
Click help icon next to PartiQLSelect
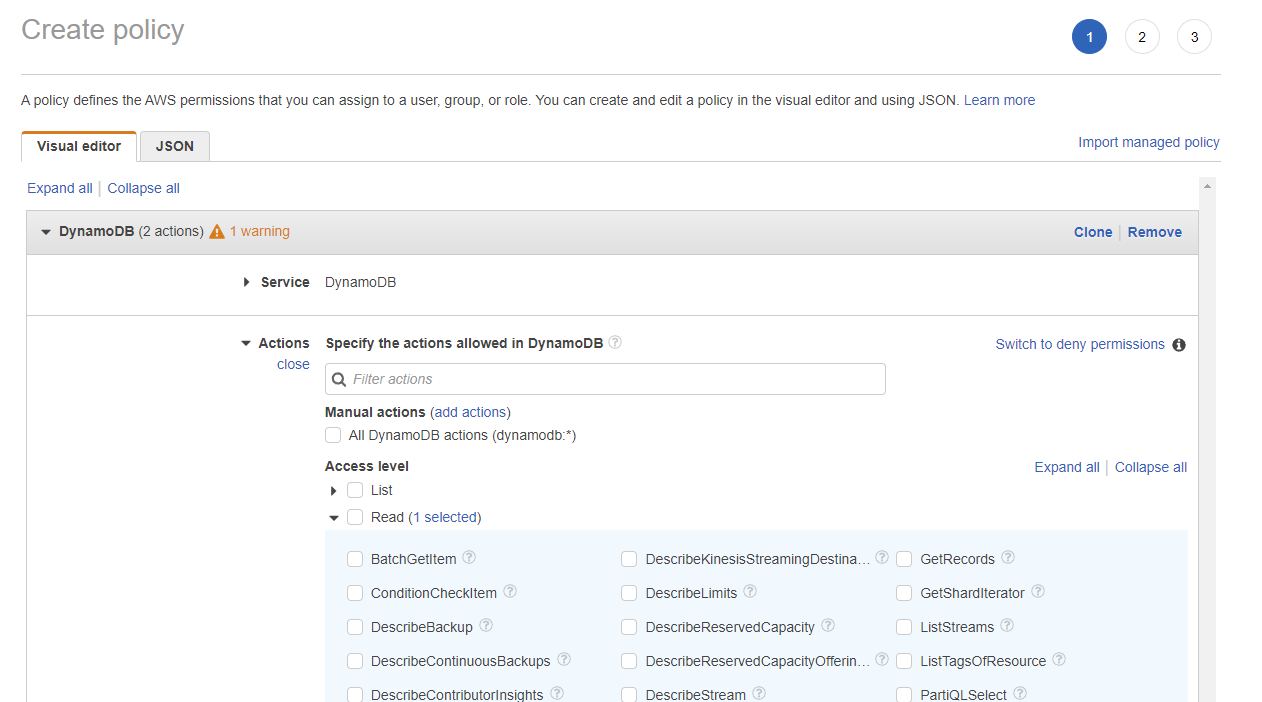tap(1020, 693)
